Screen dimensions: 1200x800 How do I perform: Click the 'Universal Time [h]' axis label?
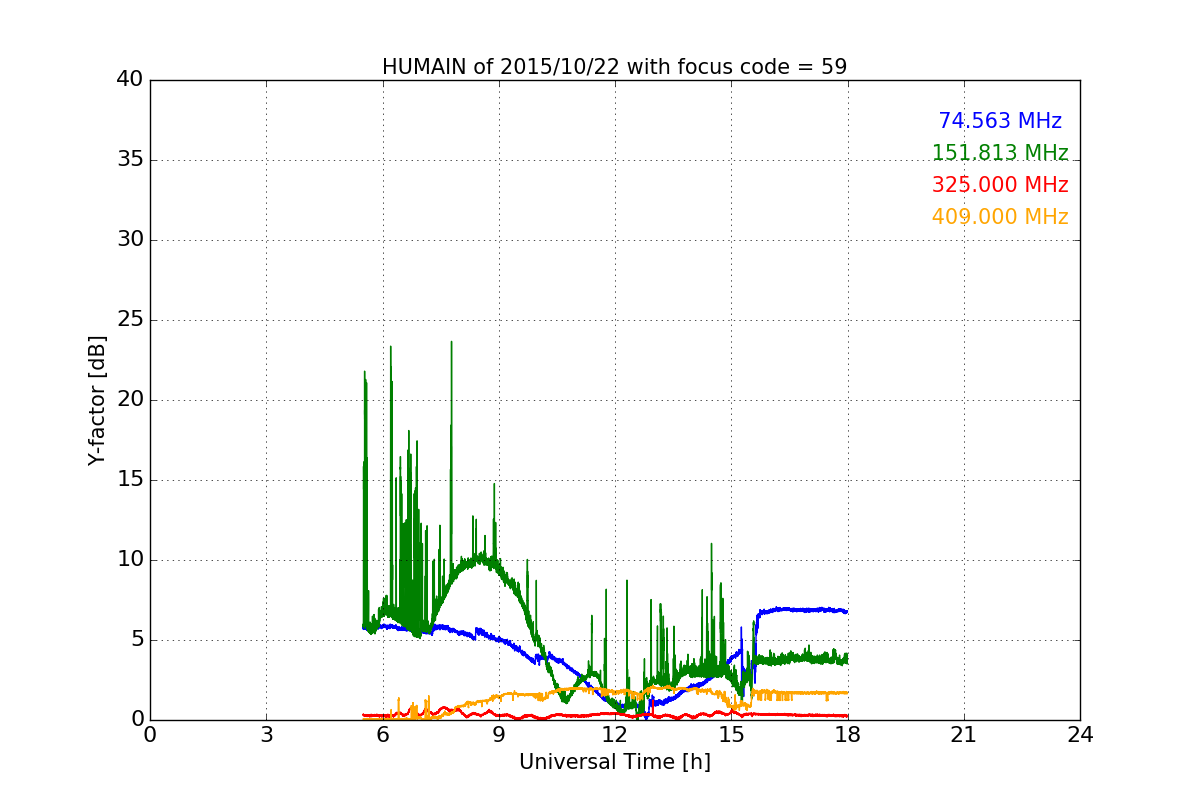coord(615,762)
